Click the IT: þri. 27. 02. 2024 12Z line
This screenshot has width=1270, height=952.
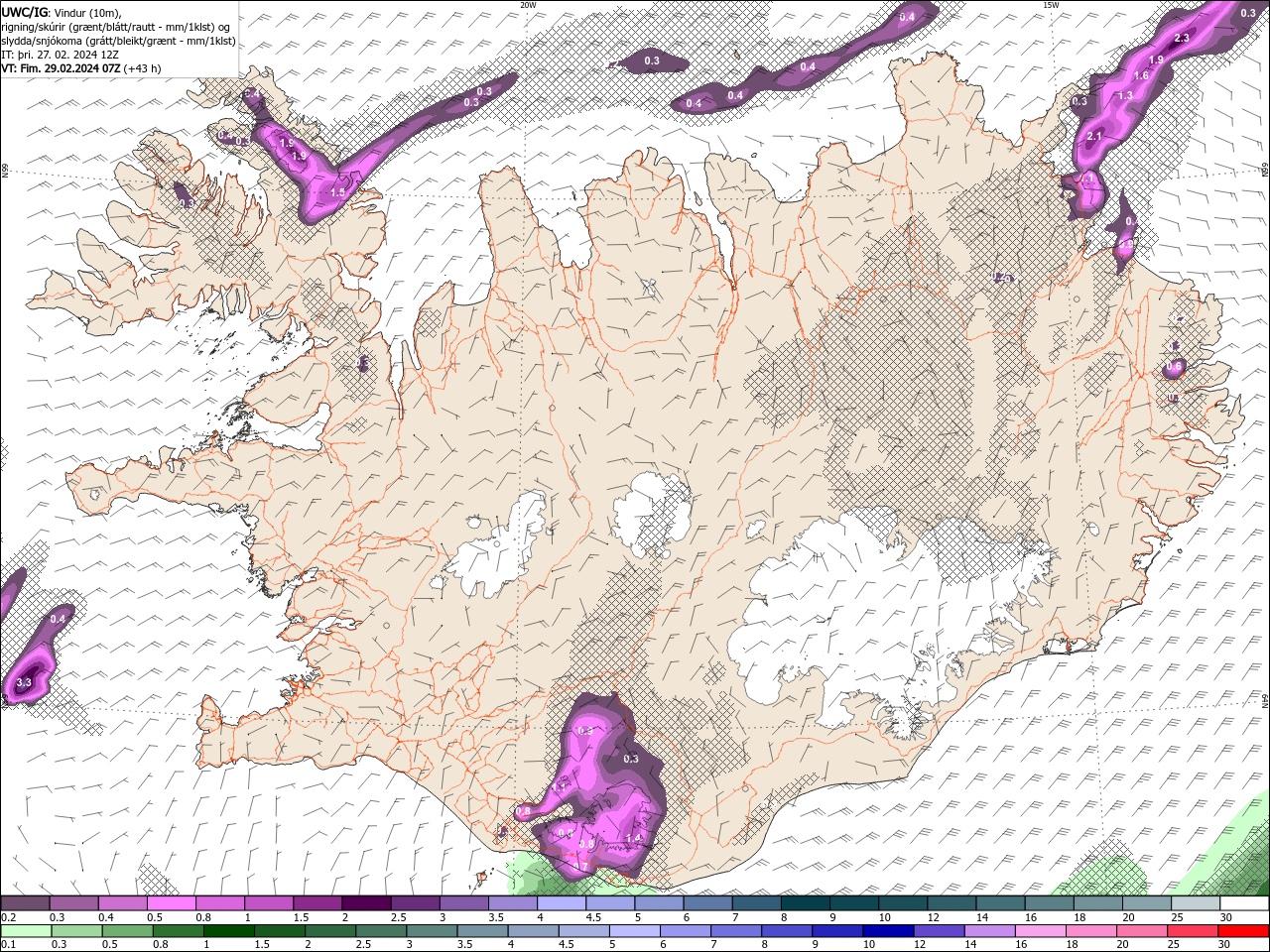click(60, 55)
